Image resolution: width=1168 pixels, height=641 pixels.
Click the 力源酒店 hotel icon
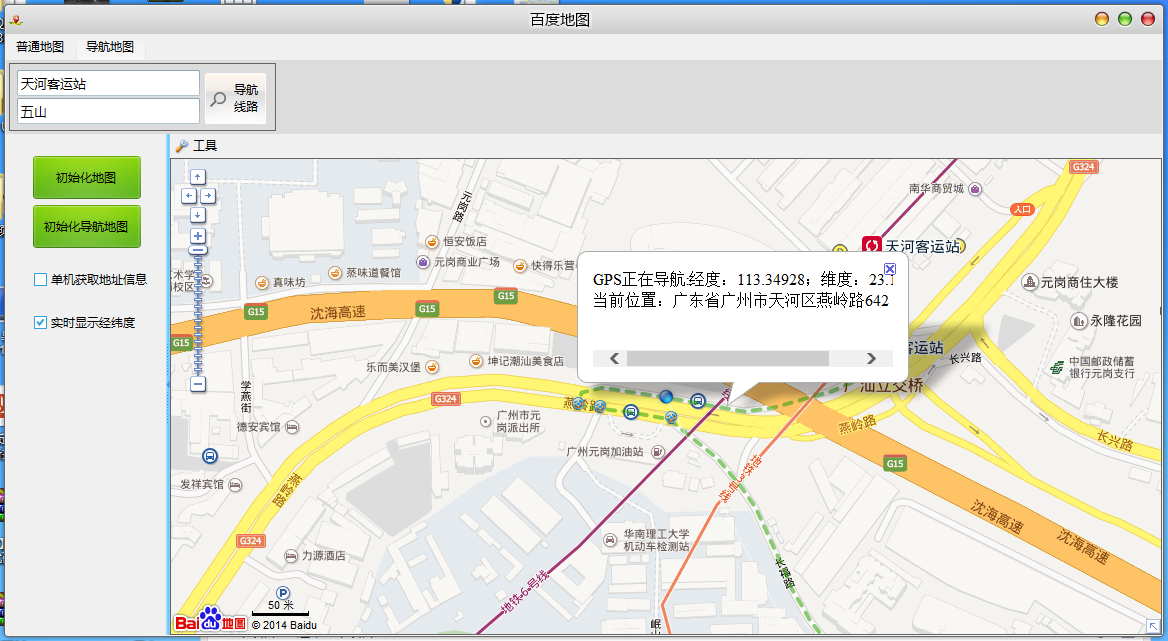(291, 556)
